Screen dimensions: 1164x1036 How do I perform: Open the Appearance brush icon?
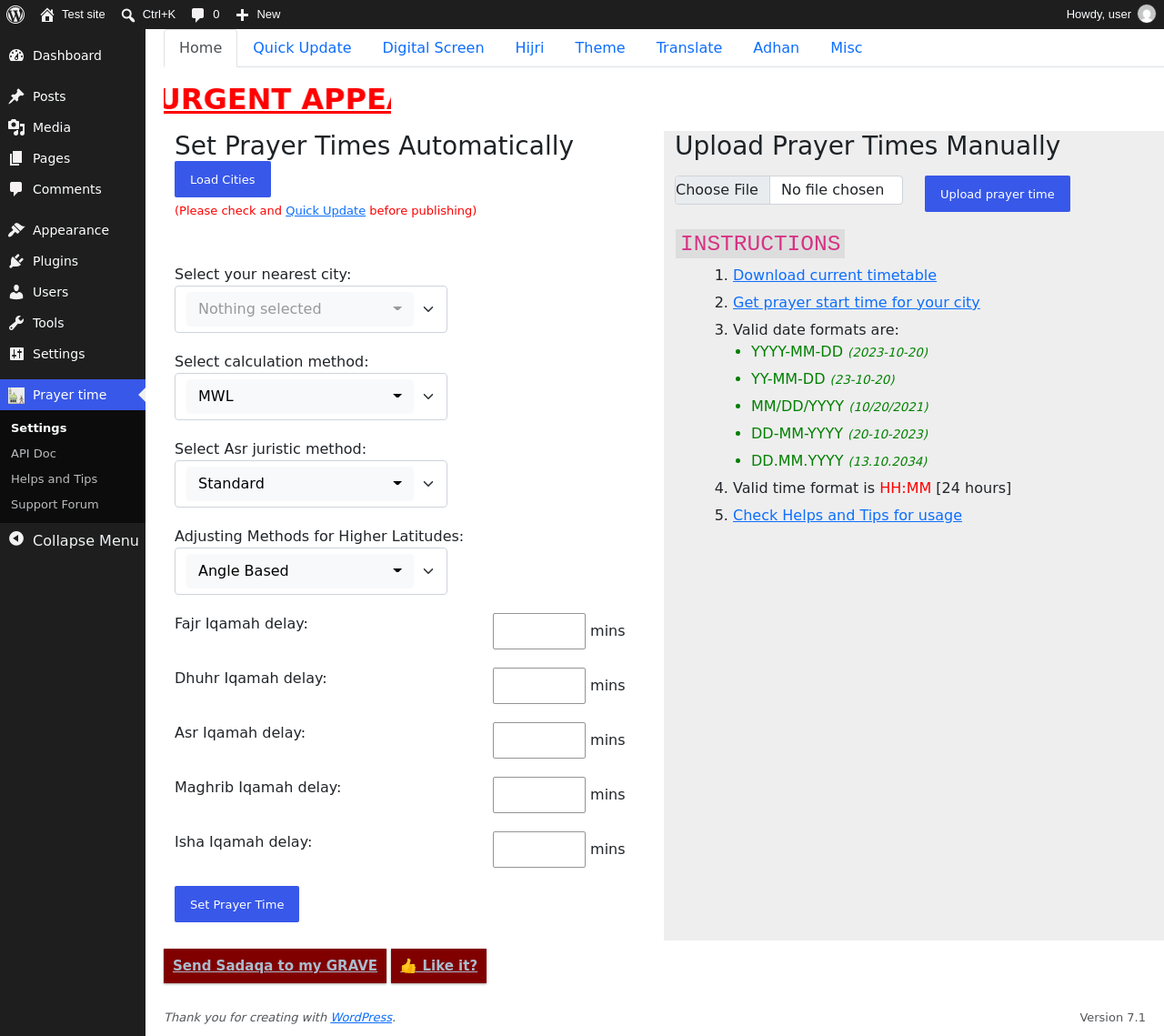[16, 230]
